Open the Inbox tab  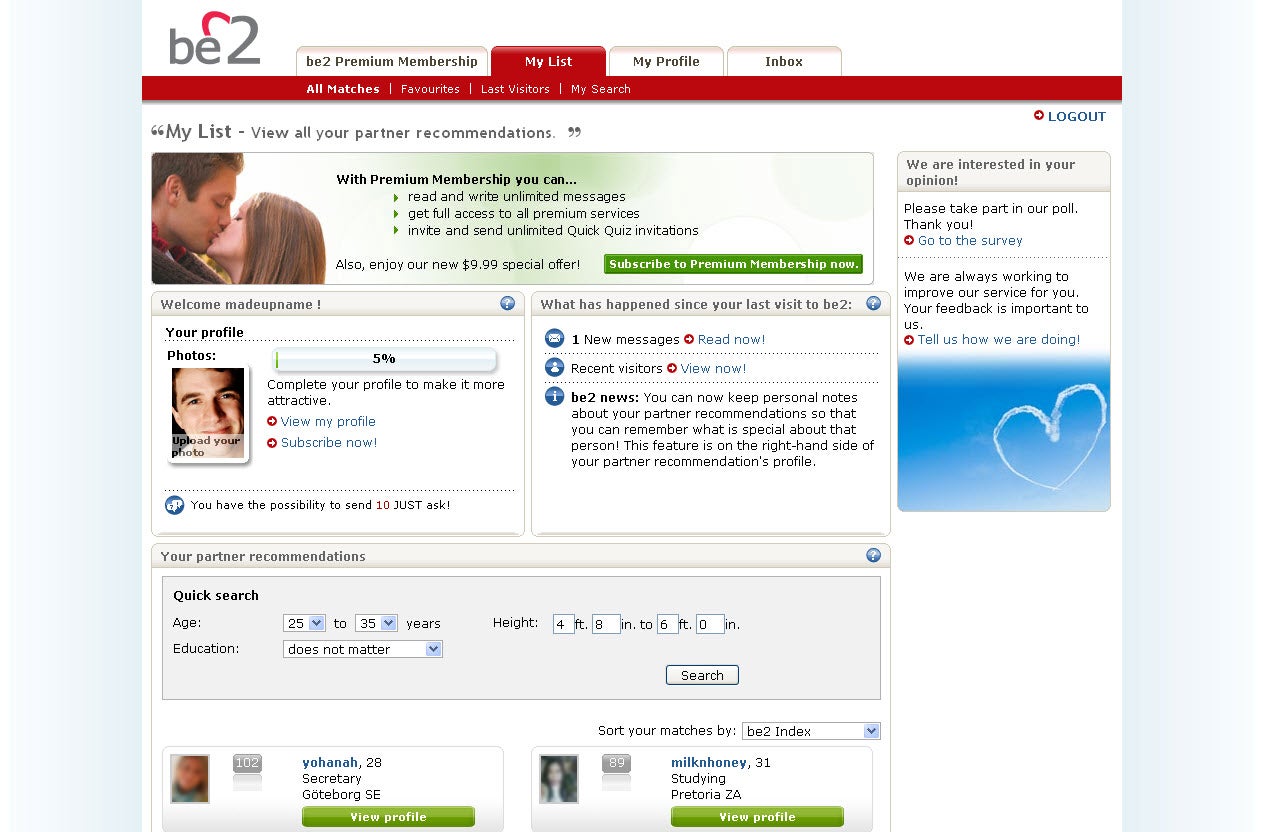pos(784,61)
